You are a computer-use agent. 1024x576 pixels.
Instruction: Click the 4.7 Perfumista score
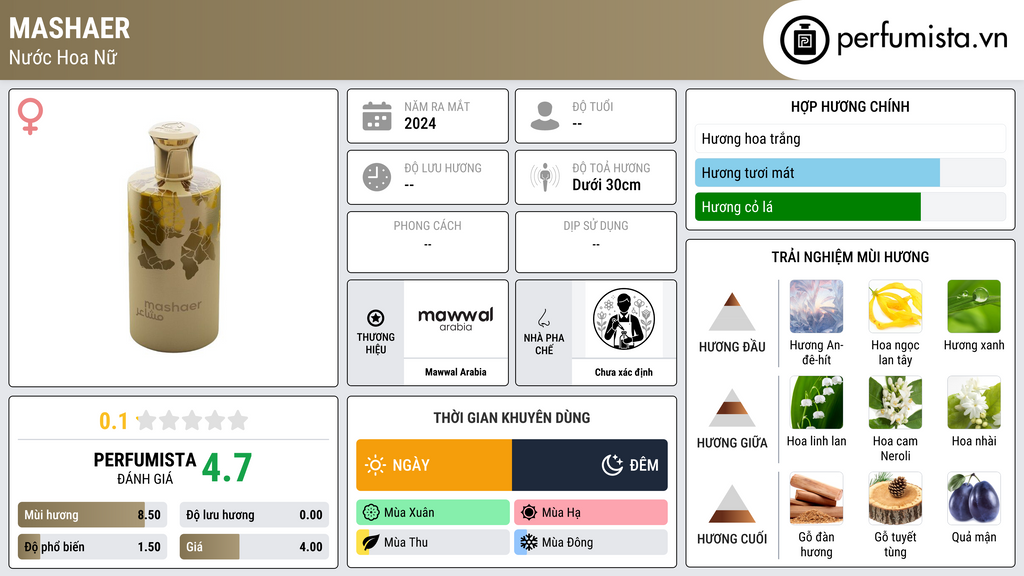click(227, 468)
